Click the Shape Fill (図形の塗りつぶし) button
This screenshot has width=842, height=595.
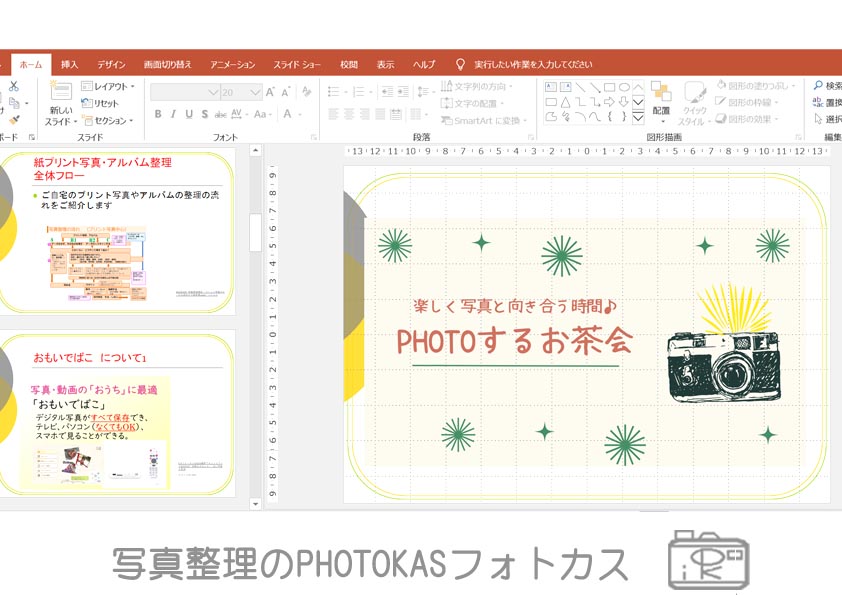[x=756, y=86]
